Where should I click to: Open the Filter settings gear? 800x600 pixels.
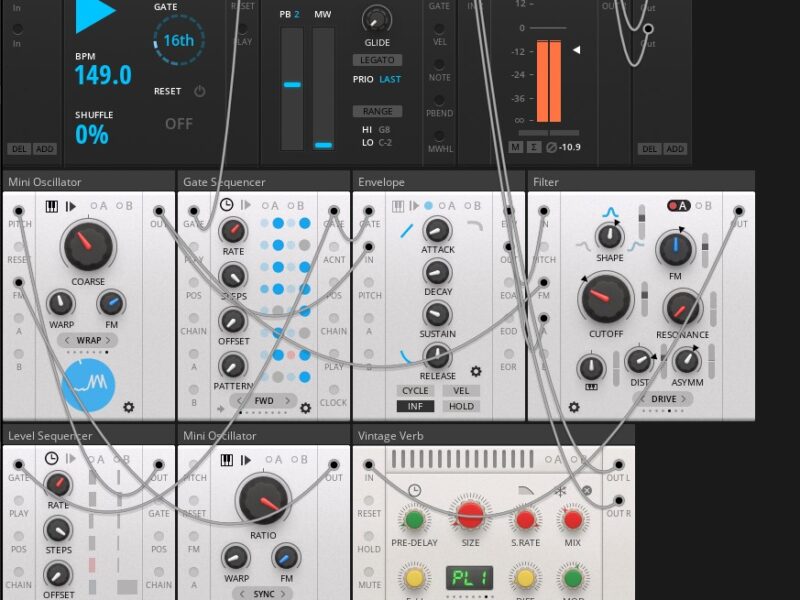pos(574,407)
